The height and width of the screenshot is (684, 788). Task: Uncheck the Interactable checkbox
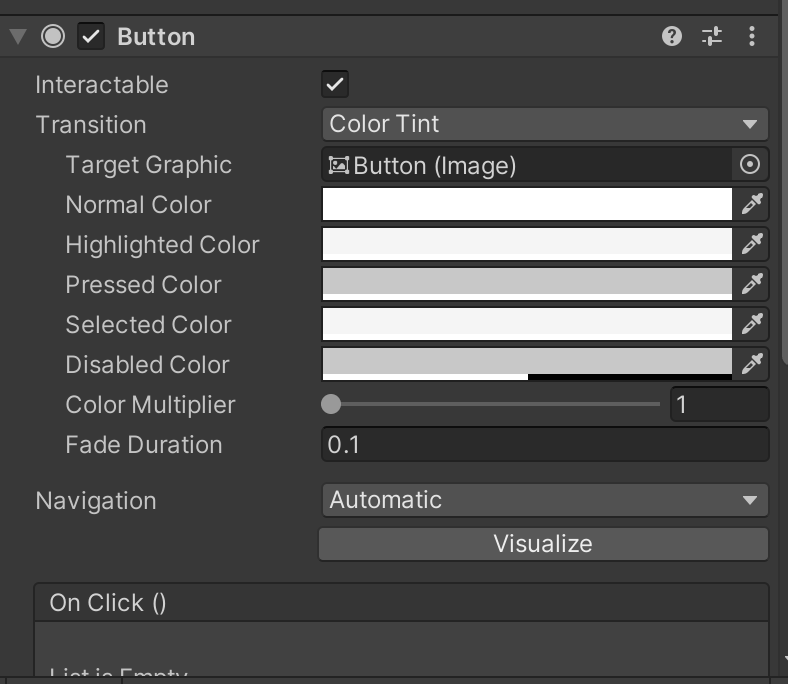click(335, 85)
